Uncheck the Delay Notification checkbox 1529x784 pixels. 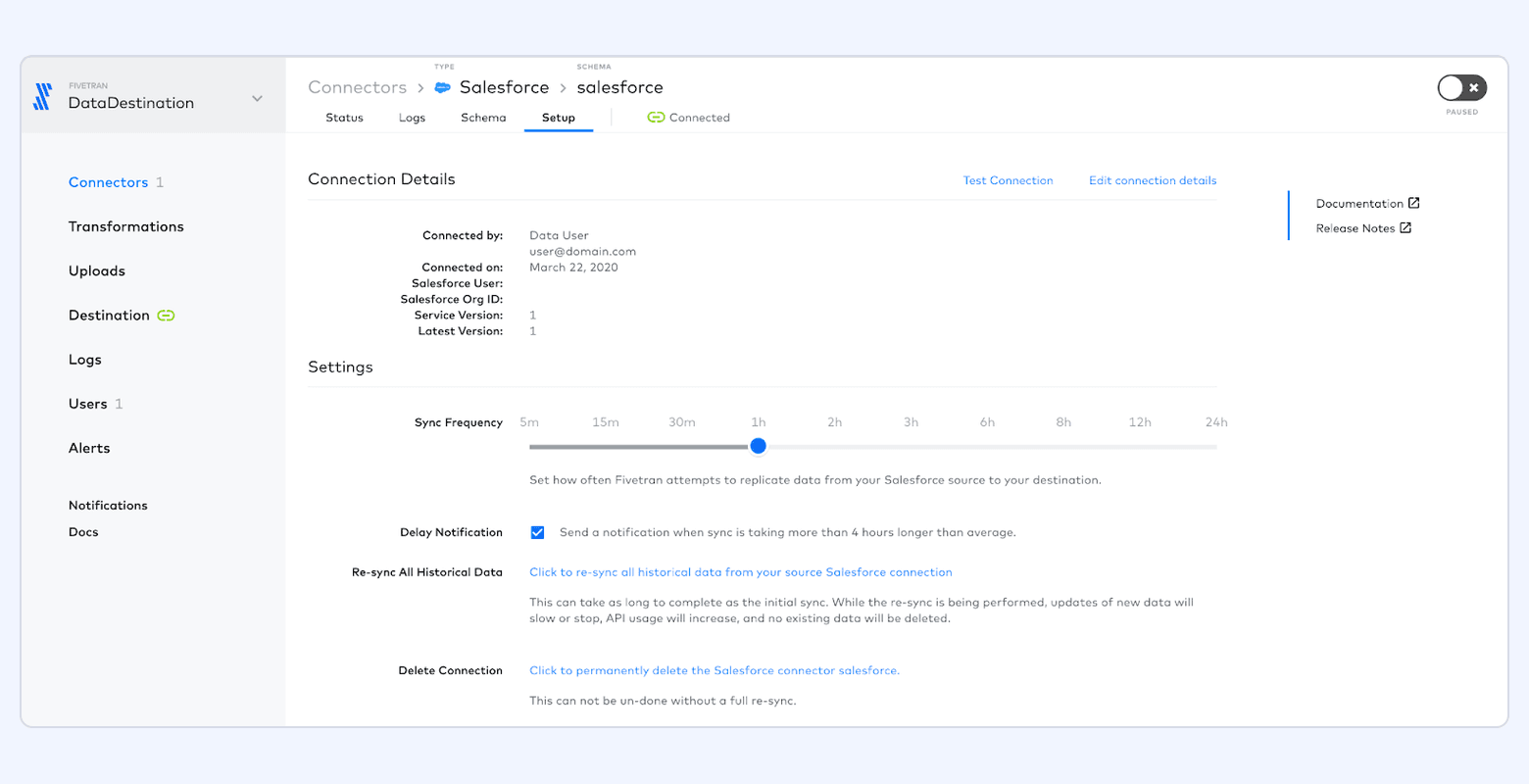[x=537, y=532]
